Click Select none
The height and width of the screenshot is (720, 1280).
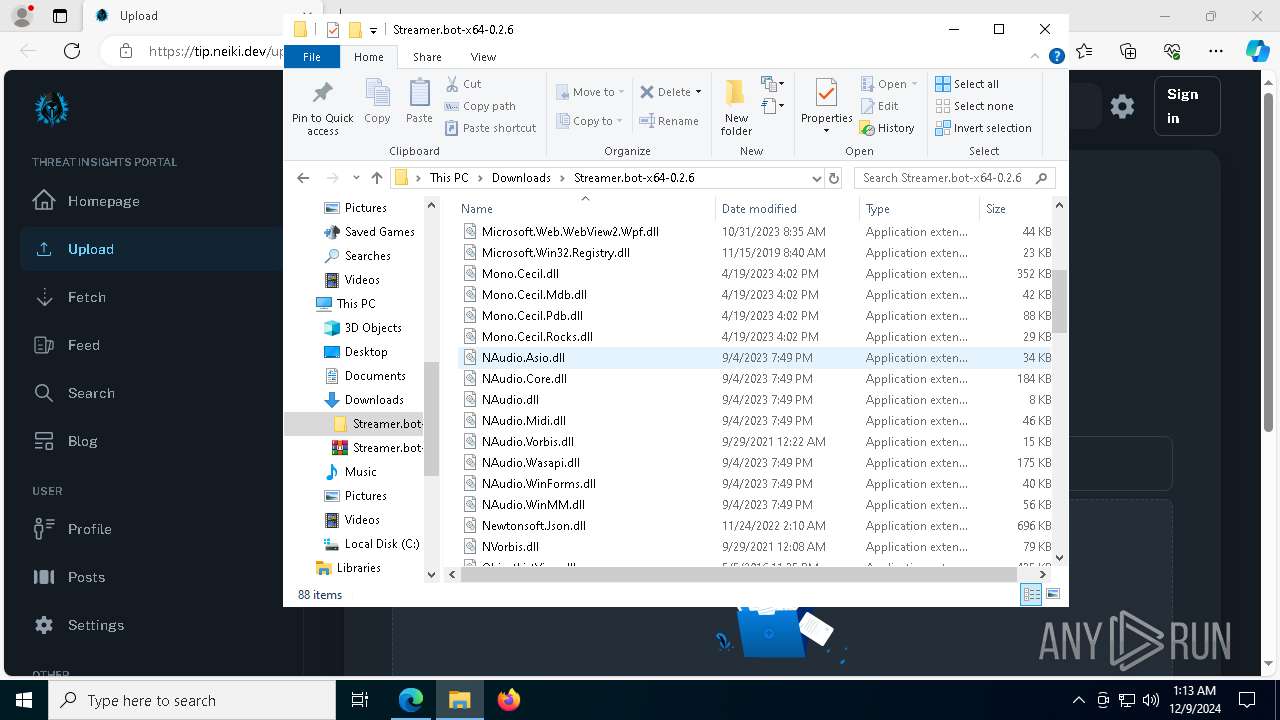(x=974, y=106)
